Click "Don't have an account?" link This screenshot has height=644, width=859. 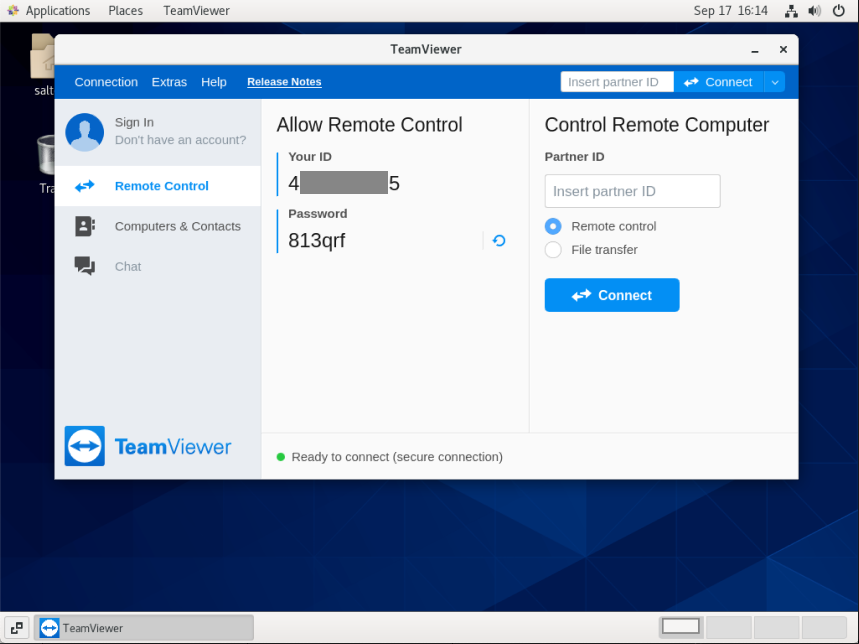tap(180, 140)
